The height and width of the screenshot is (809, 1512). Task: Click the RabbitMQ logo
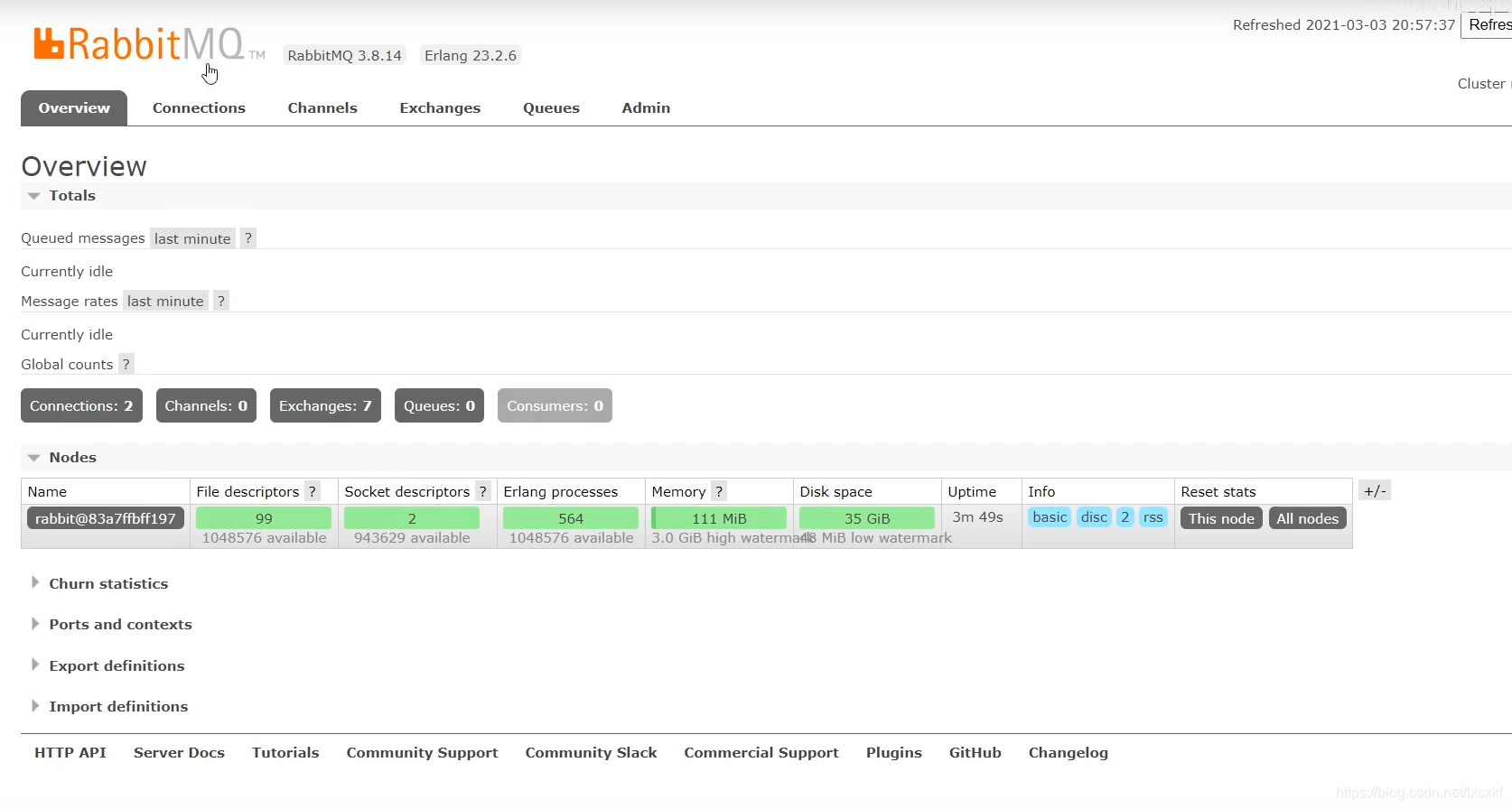149,44
